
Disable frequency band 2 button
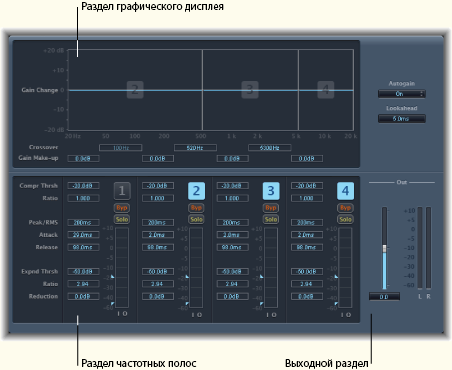tap(196, 191)
